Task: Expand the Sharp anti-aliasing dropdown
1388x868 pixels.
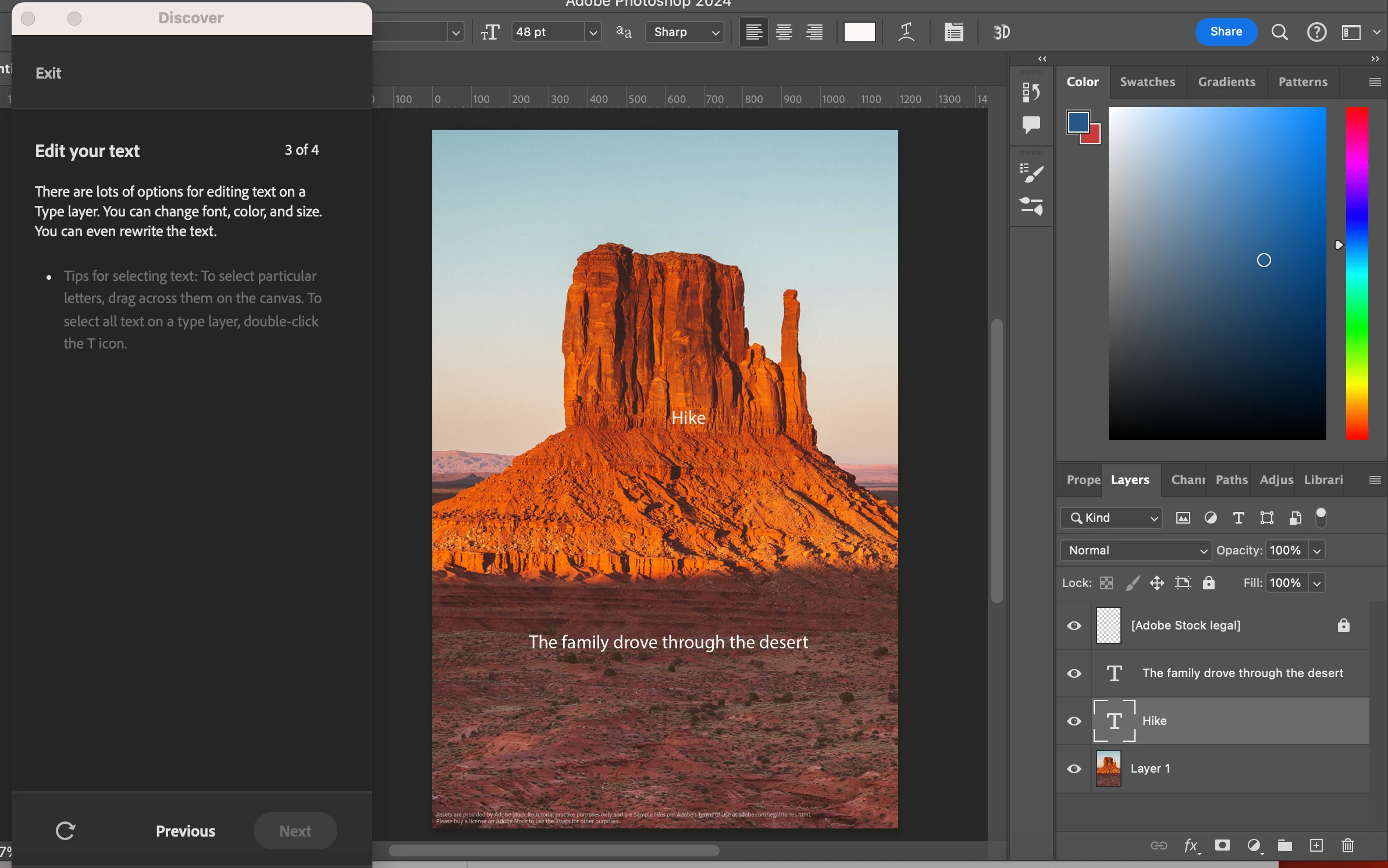Action: pyautogui.click(x=716, y=33)
